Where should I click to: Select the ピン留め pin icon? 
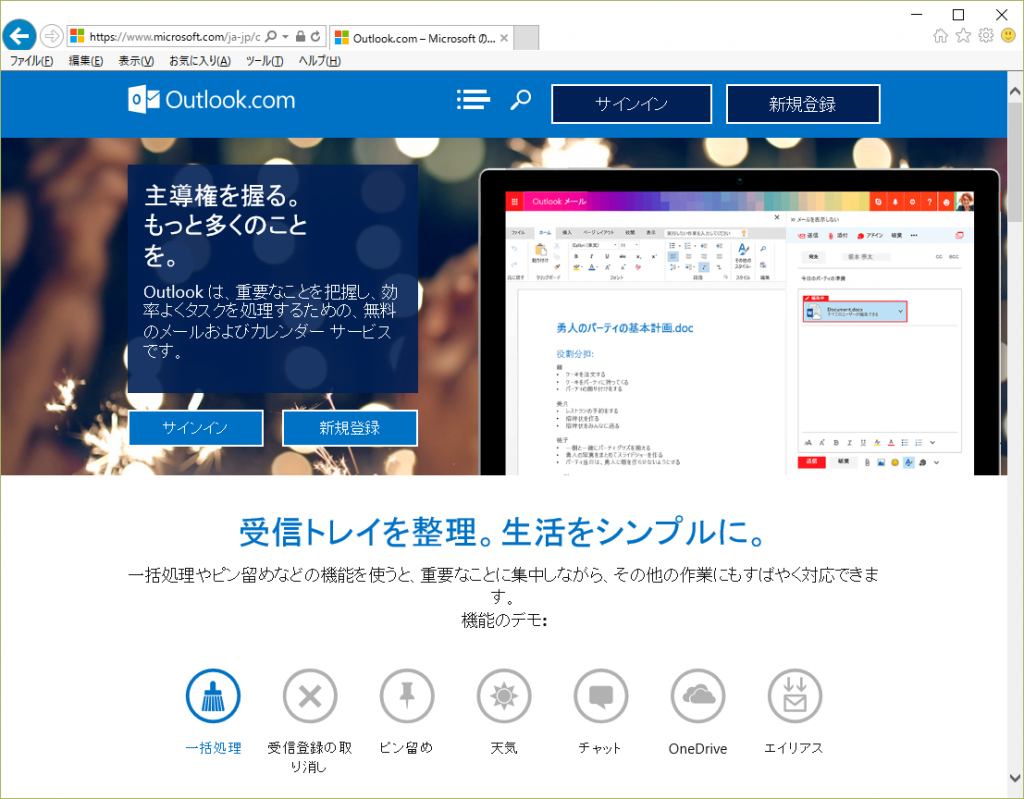coord(407,696)
